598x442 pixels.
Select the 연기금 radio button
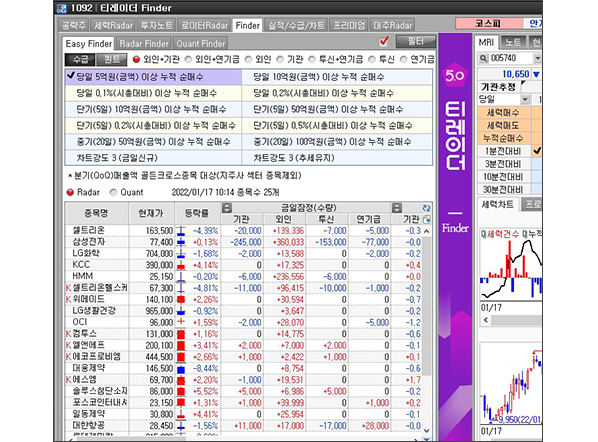403,59
